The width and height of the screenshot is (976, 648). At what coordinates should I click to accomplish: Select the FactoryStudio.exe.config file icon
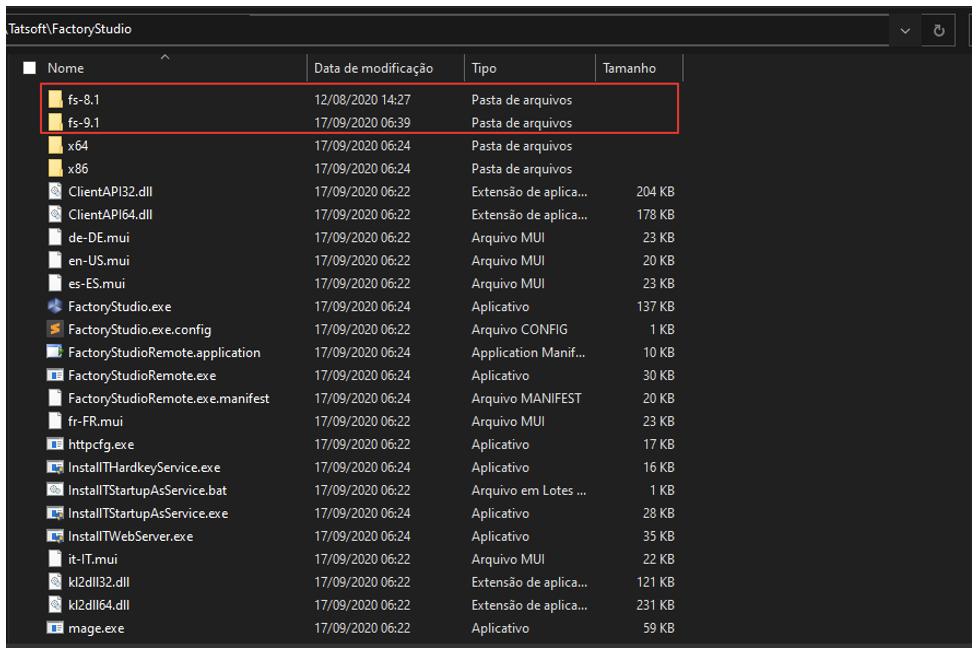point(55,329)
